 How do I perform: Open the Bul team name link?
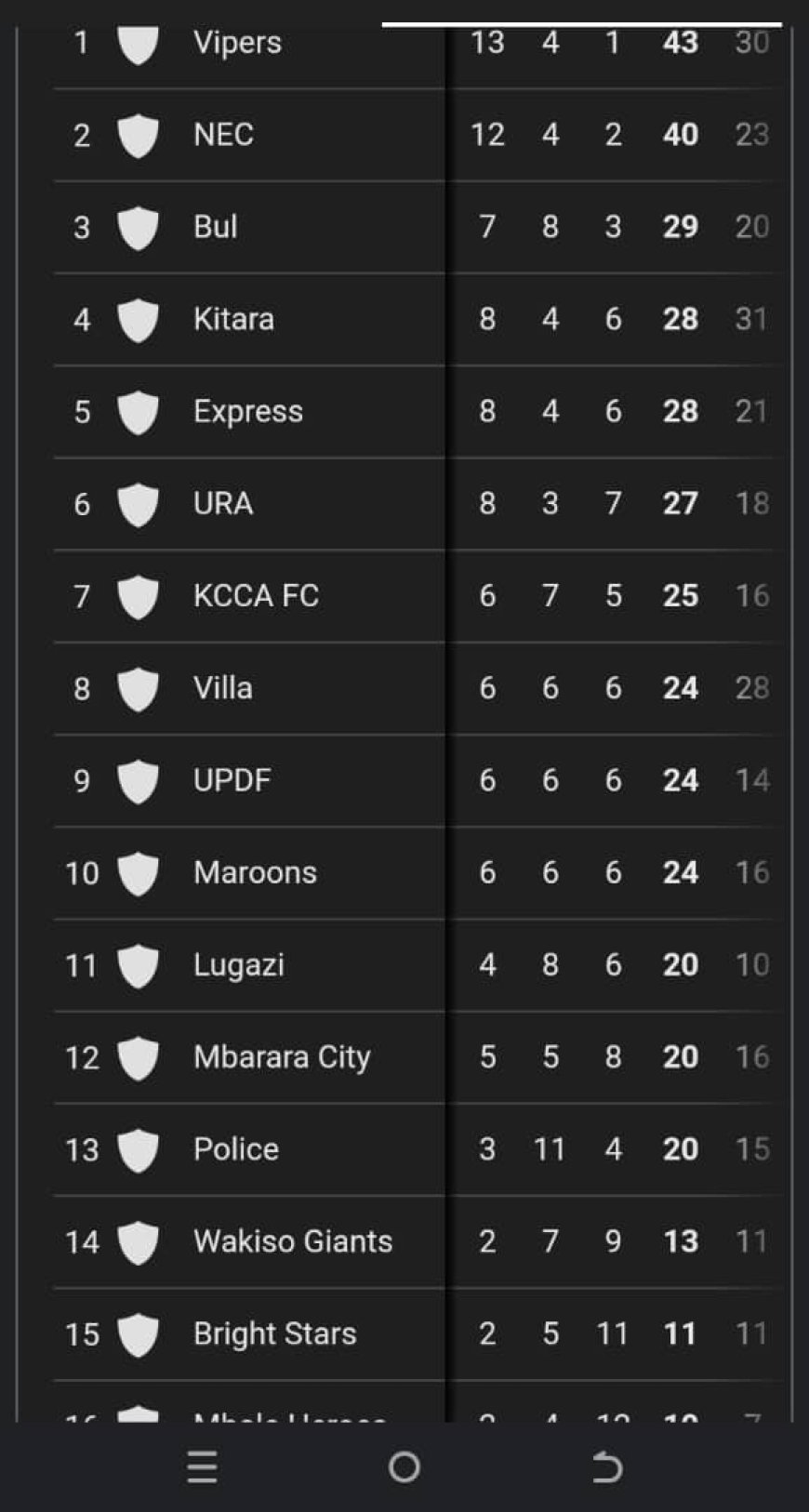(x=215, y=227)
